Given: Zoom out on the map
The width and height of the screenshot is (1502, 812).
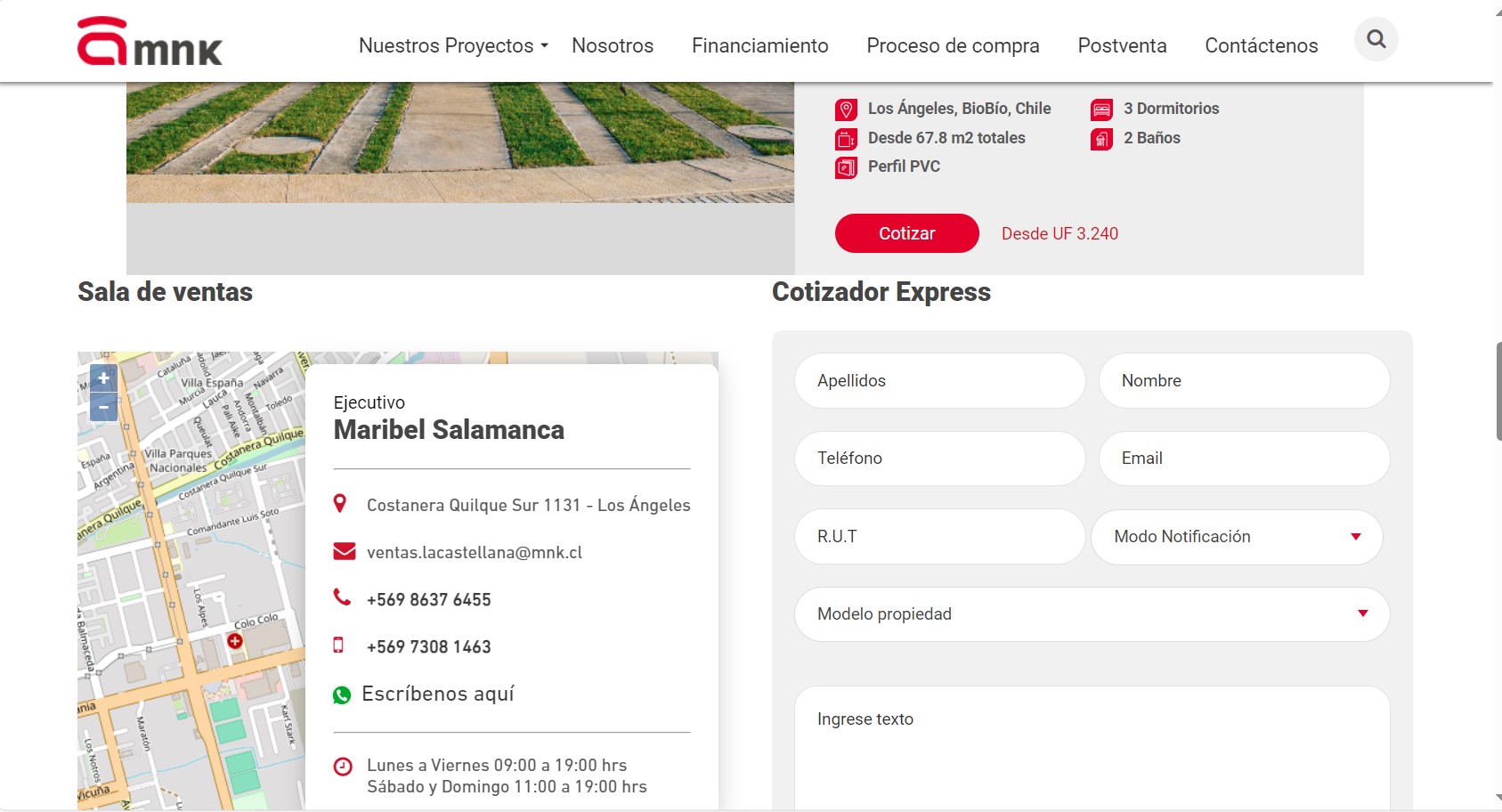Looking at the screenshot, I should pyautogui.click(x=103, y=408).
